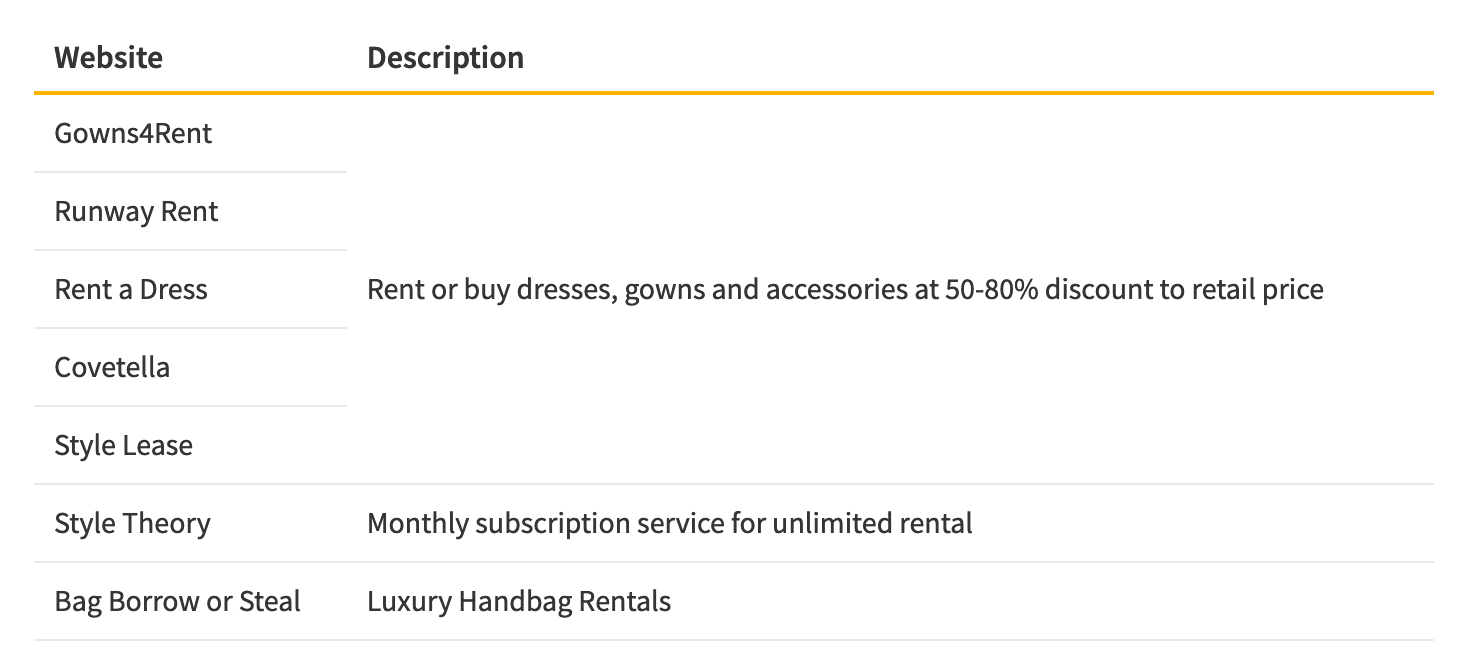
Task: Open the Gowns4Rent website entry
Action: click(x=133, y=134)
